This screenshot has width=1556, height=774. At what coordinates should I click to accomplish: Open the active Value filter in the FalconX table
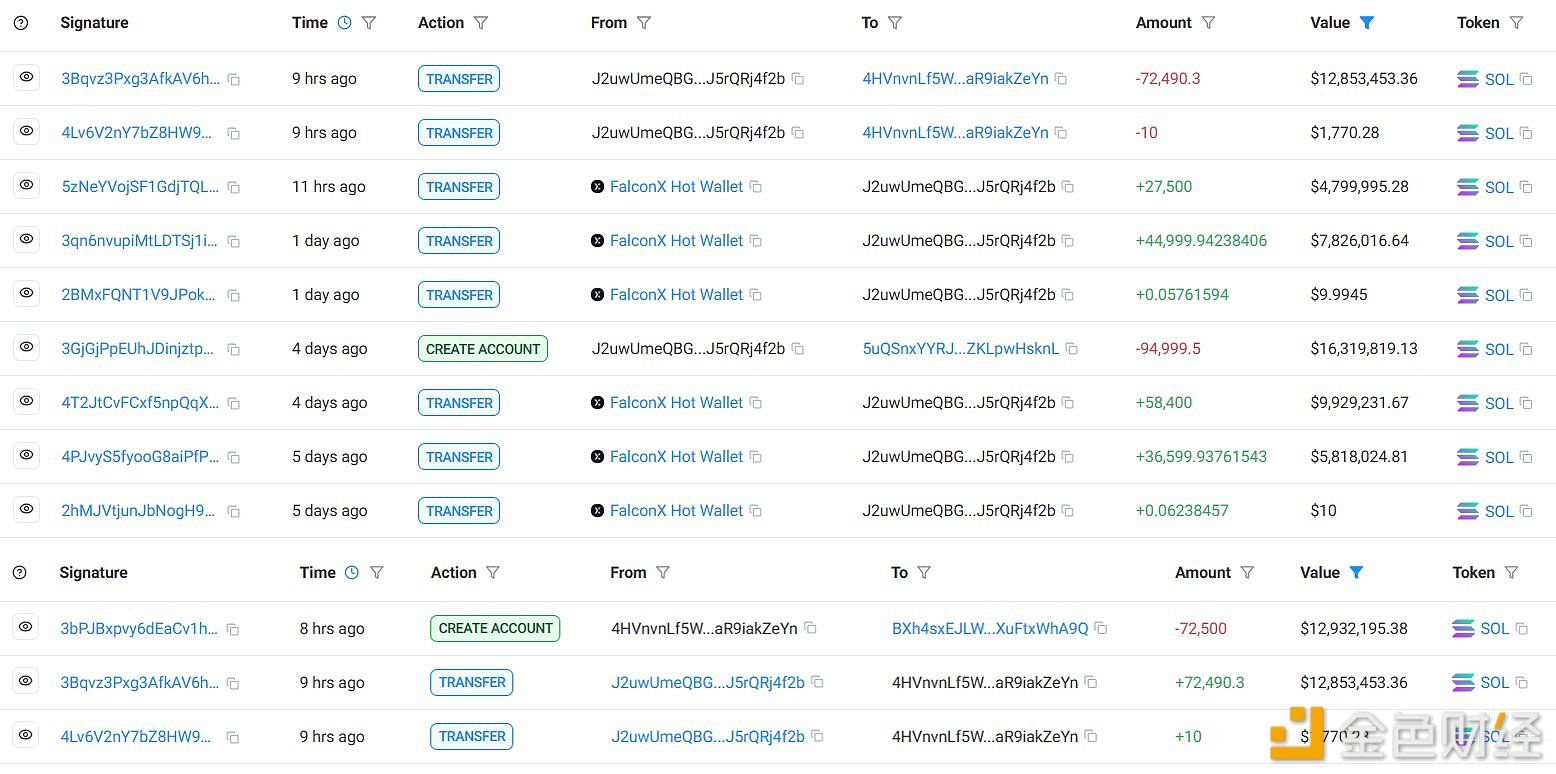tap(1367, 22)
